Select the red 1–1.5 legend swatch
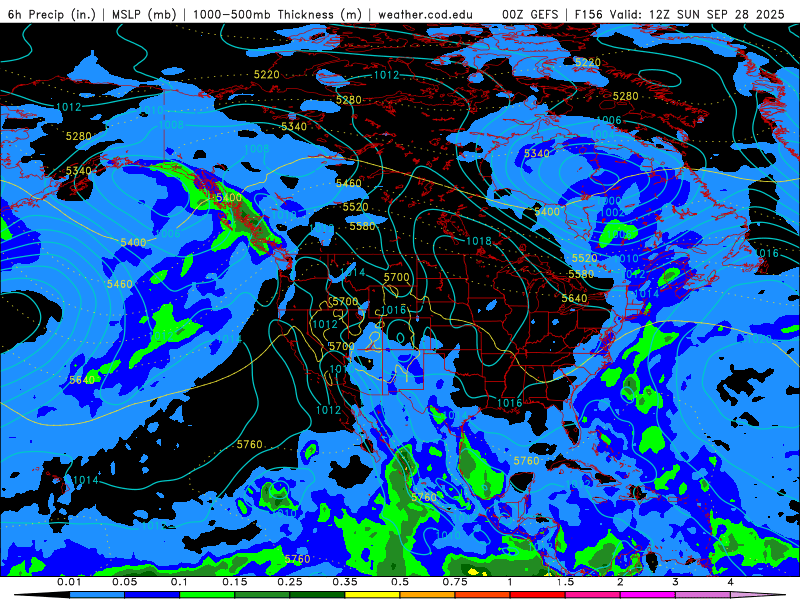This screenshot has height=600, width=800. (537, 595)
